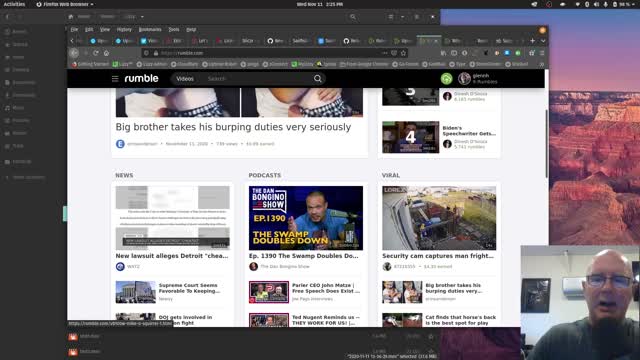Image resolution: width=640 pixels, height=360 pixels.
Task: Click the green upload video icon
Action: pyautogui.click(x=447, y=78)
